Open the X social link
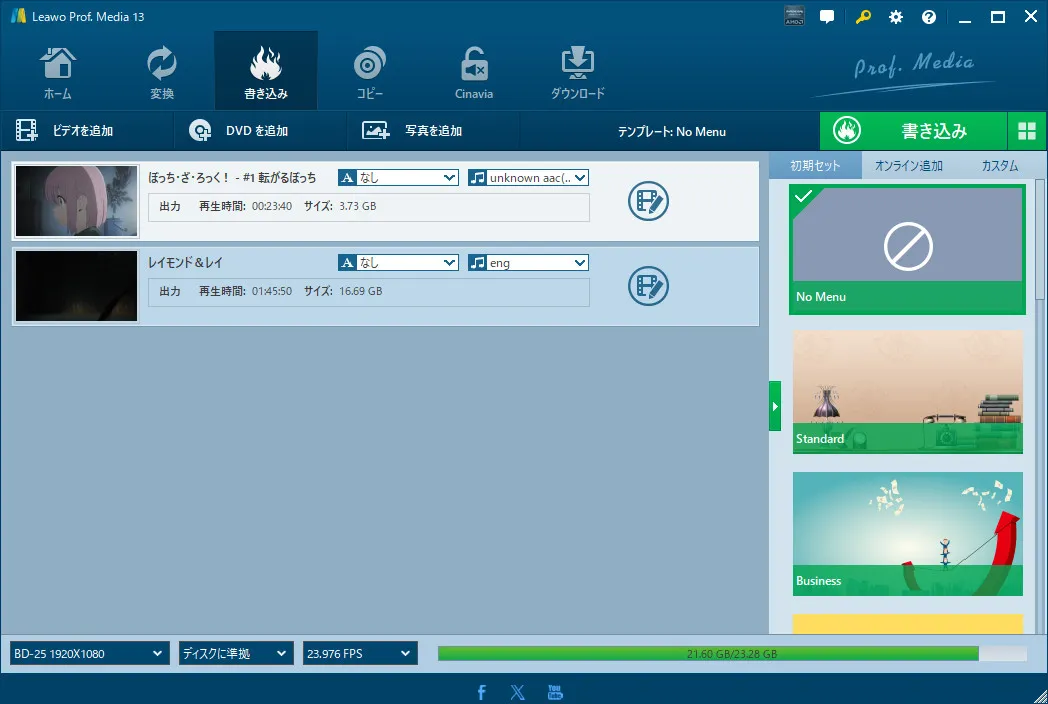Image resolution: width=1048 pixels, height=704 pixels. tap(517, 692)
